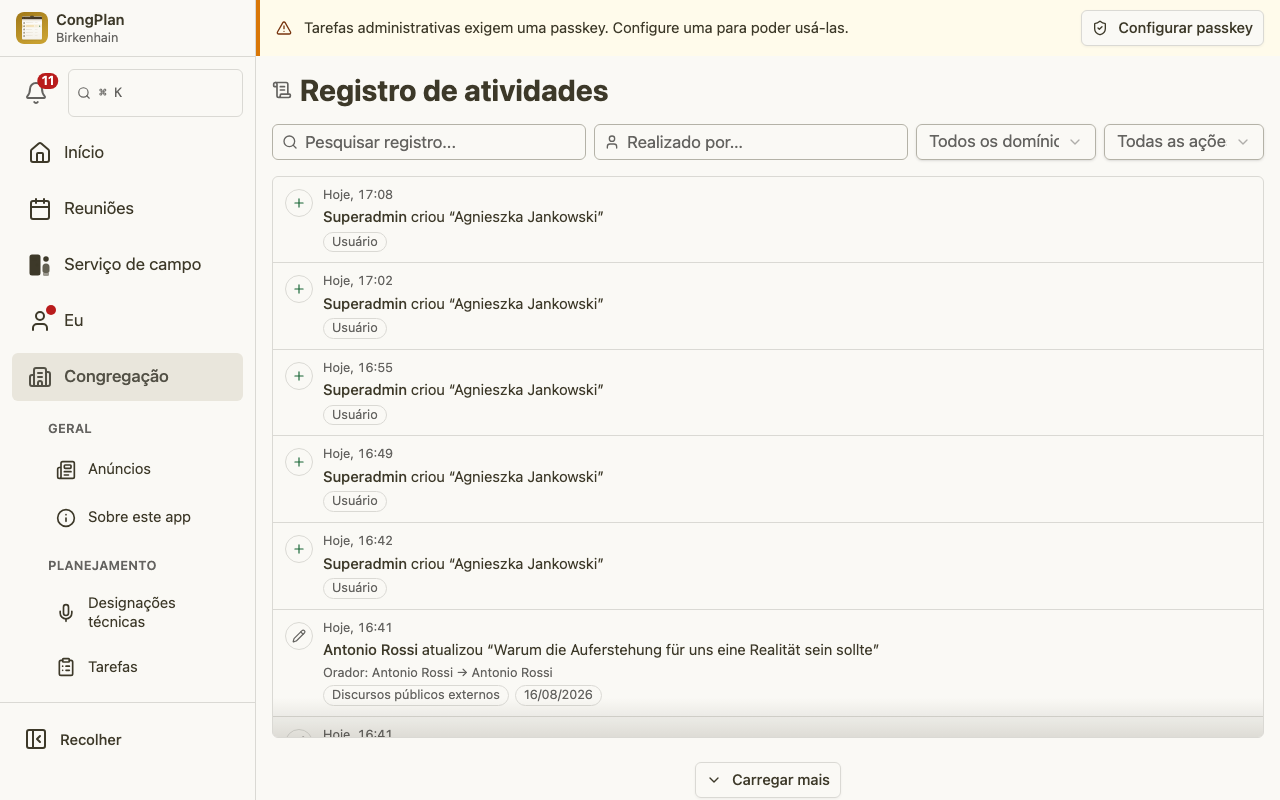Screen dimensions: 1280x800
Task: Click the Eu person icon
Action: 40,320
